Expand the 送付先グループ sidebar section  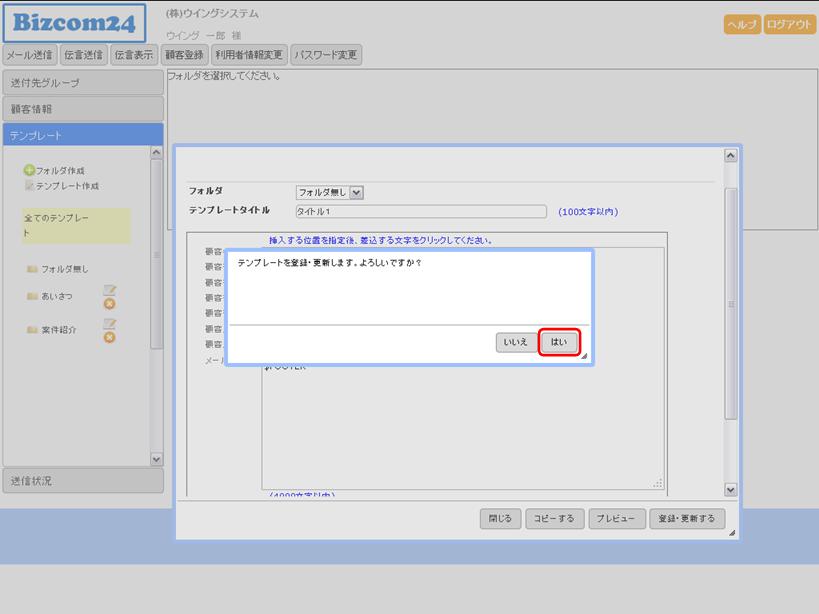pos(82,83)
